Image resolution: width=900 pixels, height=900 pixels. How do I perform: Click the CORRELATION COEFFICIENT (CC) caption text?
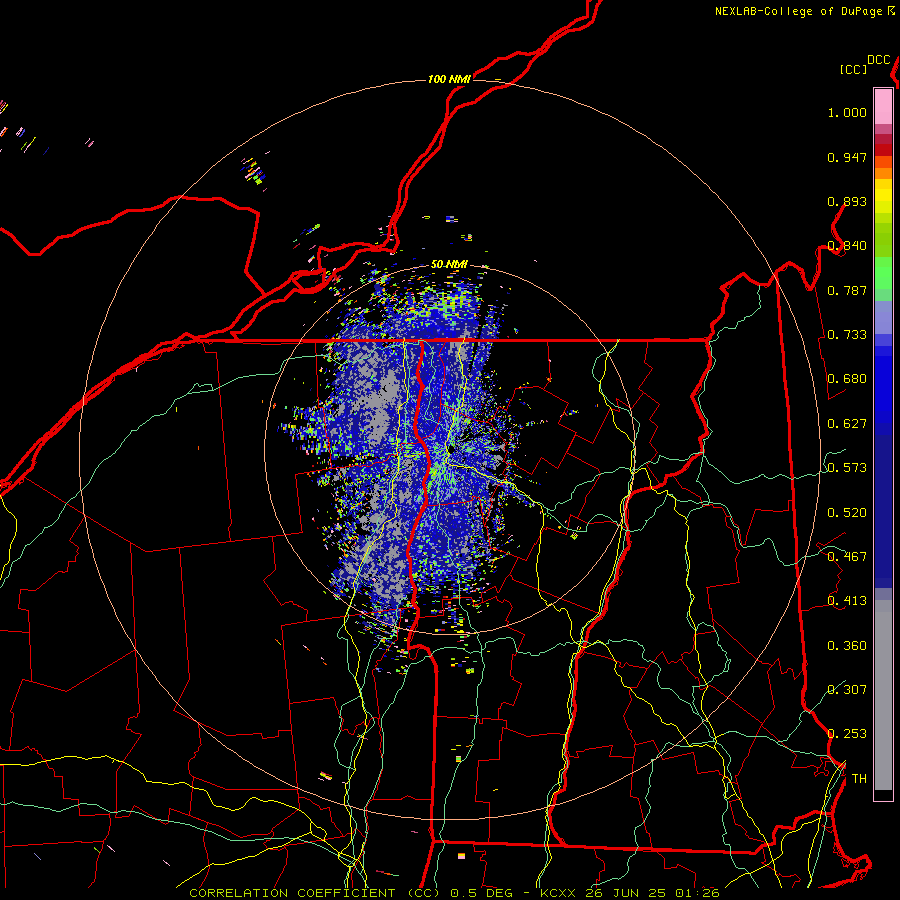(x=315, y=893)
